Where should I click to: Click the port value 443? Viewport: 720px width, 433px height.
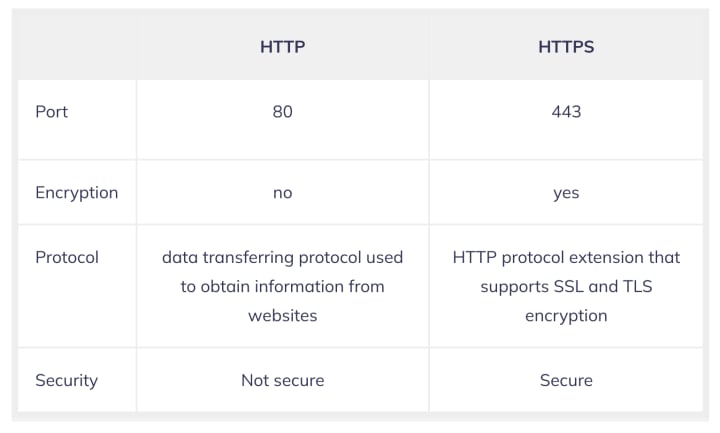point(566,111)
